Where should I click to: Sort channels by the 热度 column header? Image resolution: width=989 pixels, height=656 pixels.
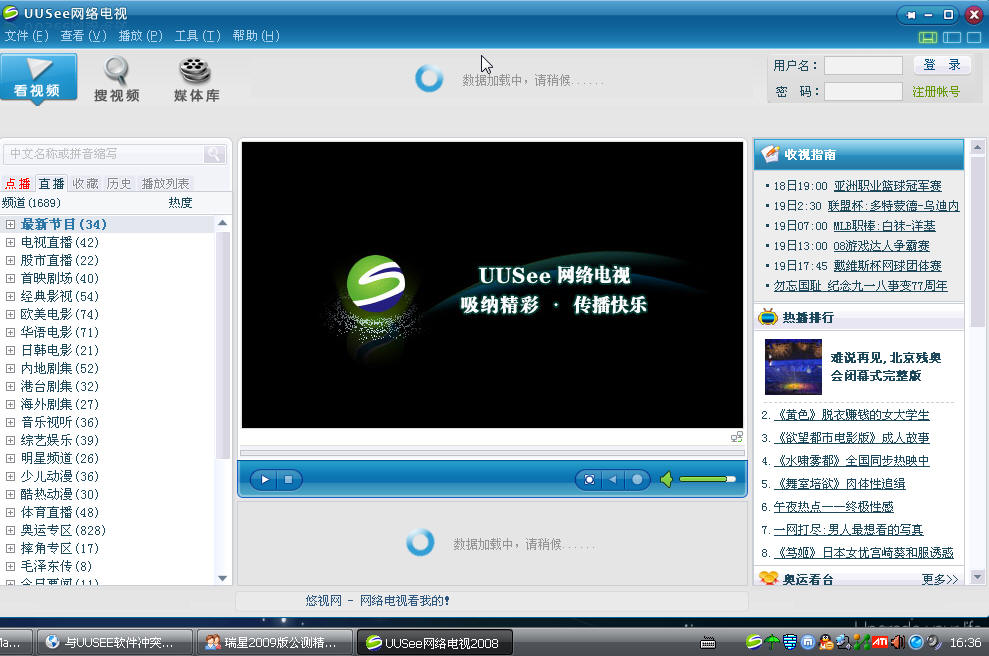point(180,203)
